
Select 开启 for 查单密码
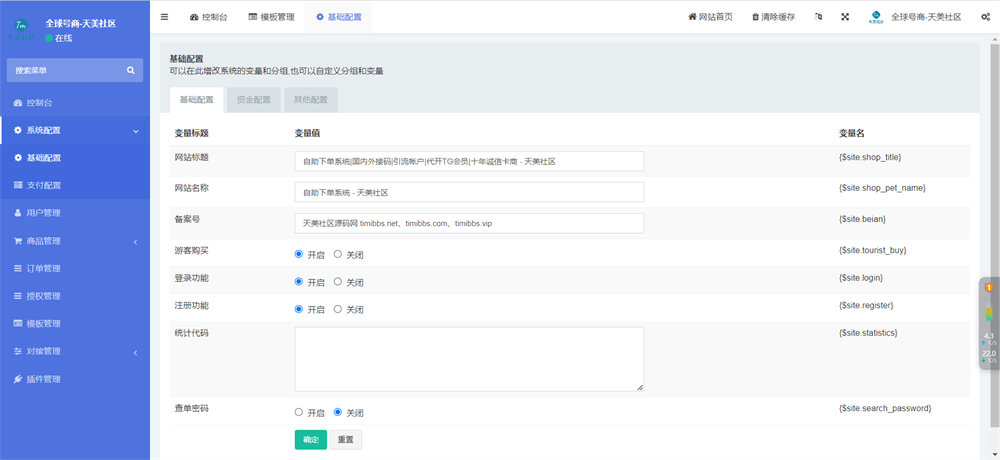[299, 412]
